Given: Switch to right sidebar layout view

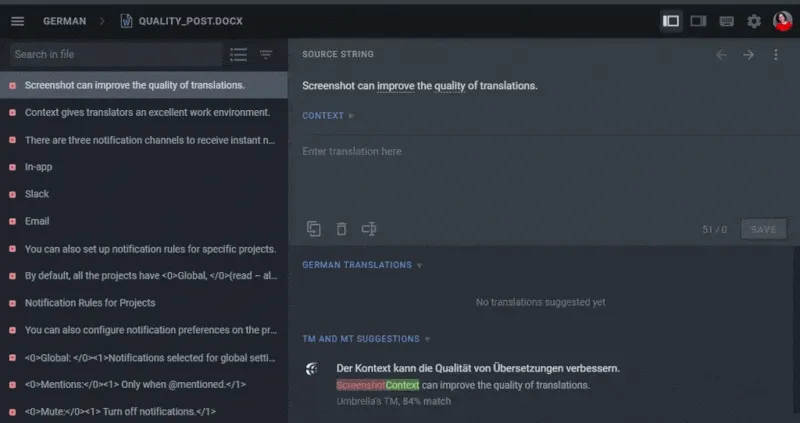Looking at the screenshot, I should pyautogui.click(x=698, y=21).
